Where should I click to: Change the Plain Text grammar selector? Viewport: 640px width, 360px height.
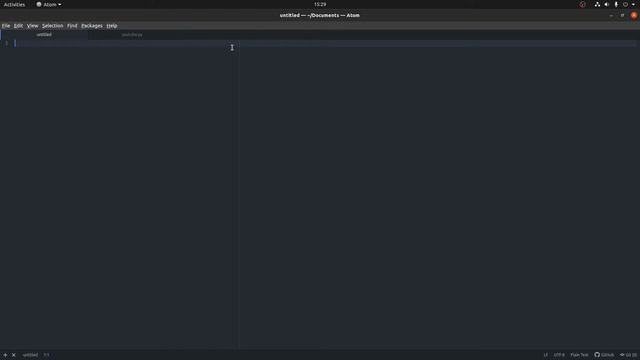(579, 355)
